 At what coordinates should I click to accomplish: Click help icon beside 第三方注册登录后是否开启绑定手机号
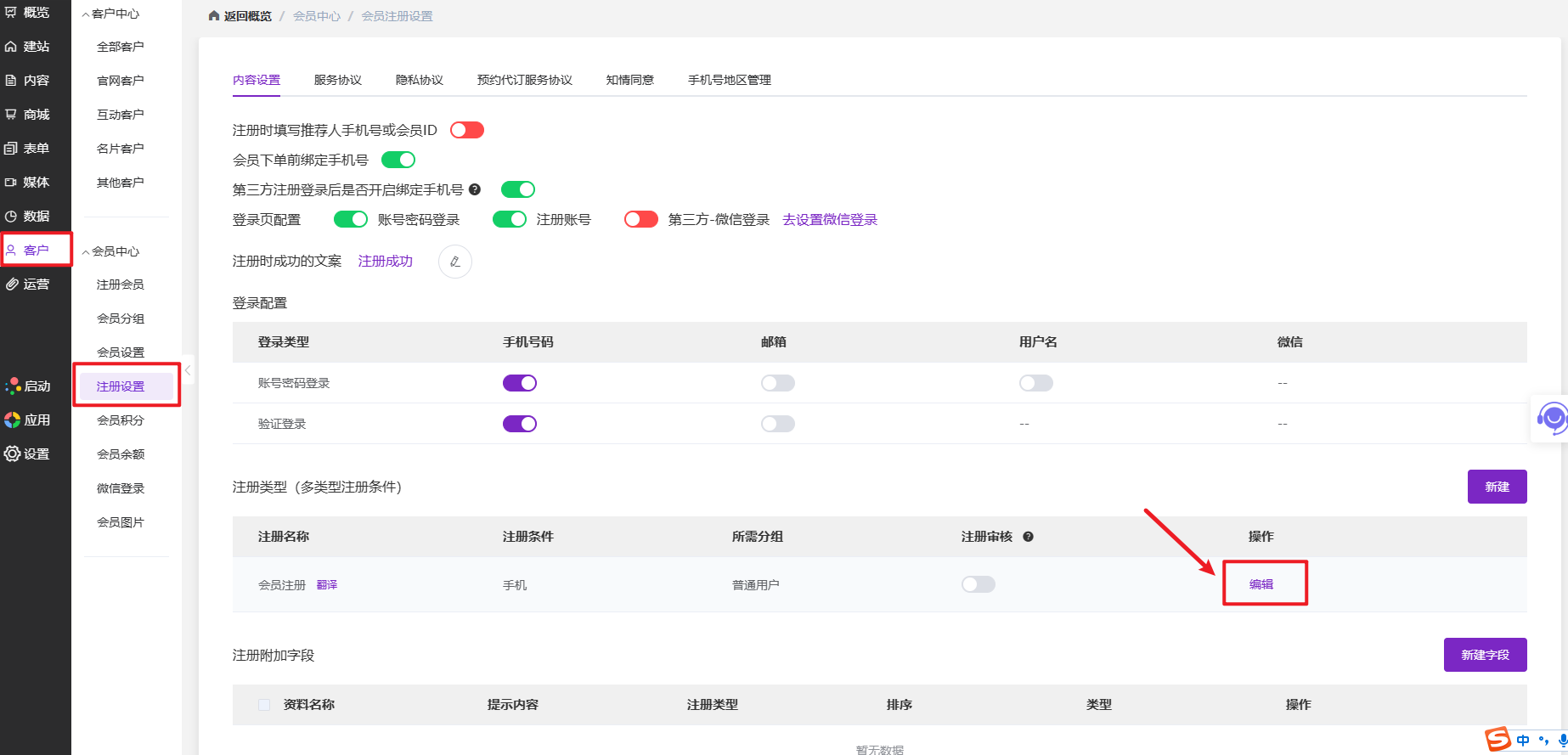pos(475,189)
